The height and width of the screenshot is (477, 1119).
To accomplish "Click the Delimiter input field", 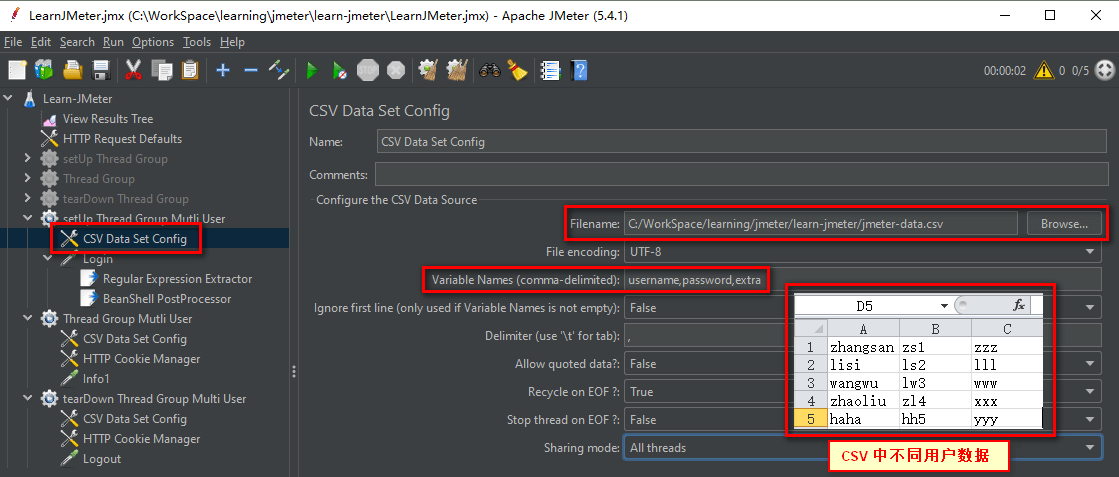I will click(x=863, y=336).
